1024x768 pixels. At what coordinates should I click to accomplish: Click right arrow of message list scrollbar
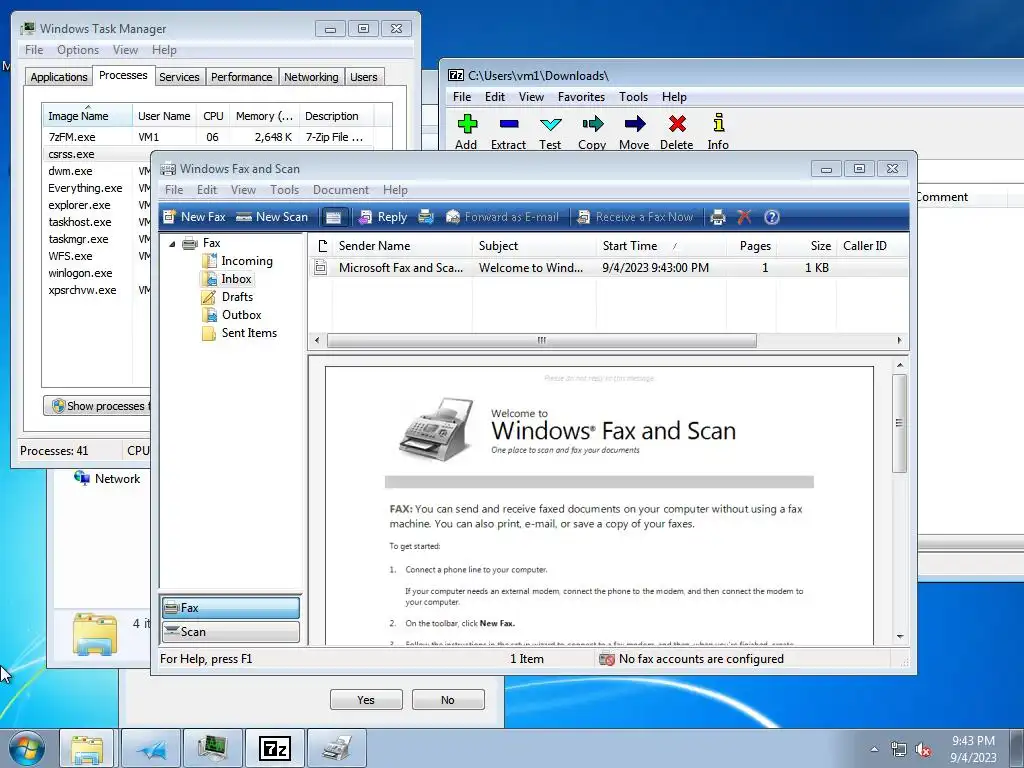point(899,340)
